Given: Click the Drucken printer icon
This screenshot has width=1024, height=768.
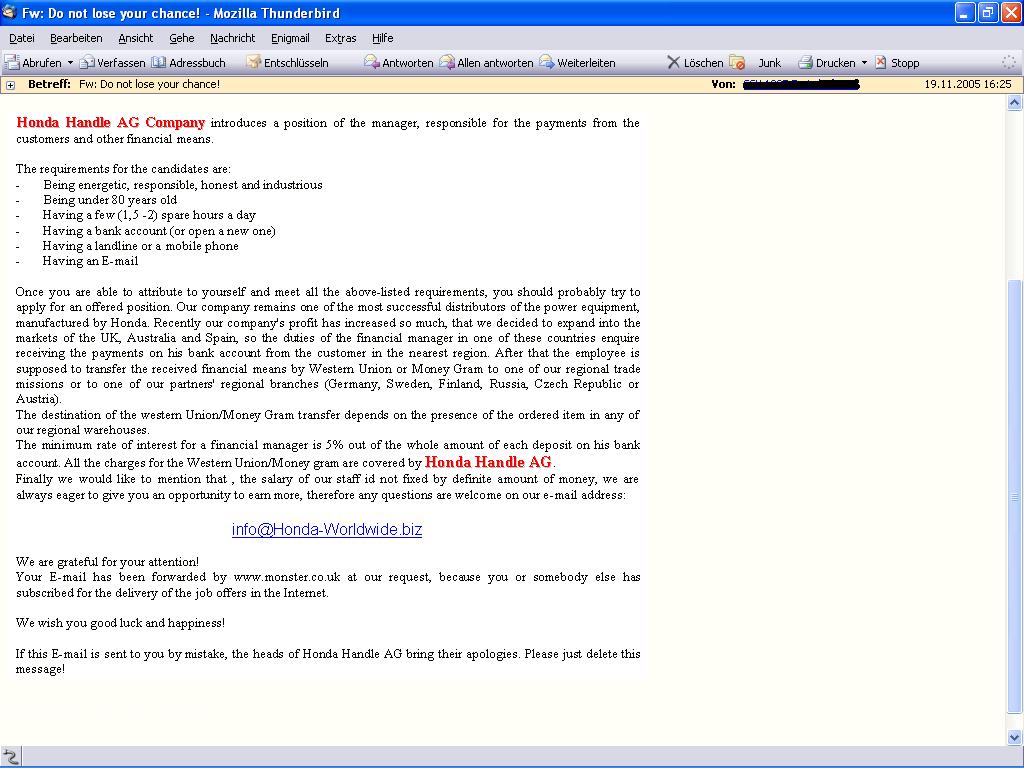Looking at the screenshot, I should (805, 63).
